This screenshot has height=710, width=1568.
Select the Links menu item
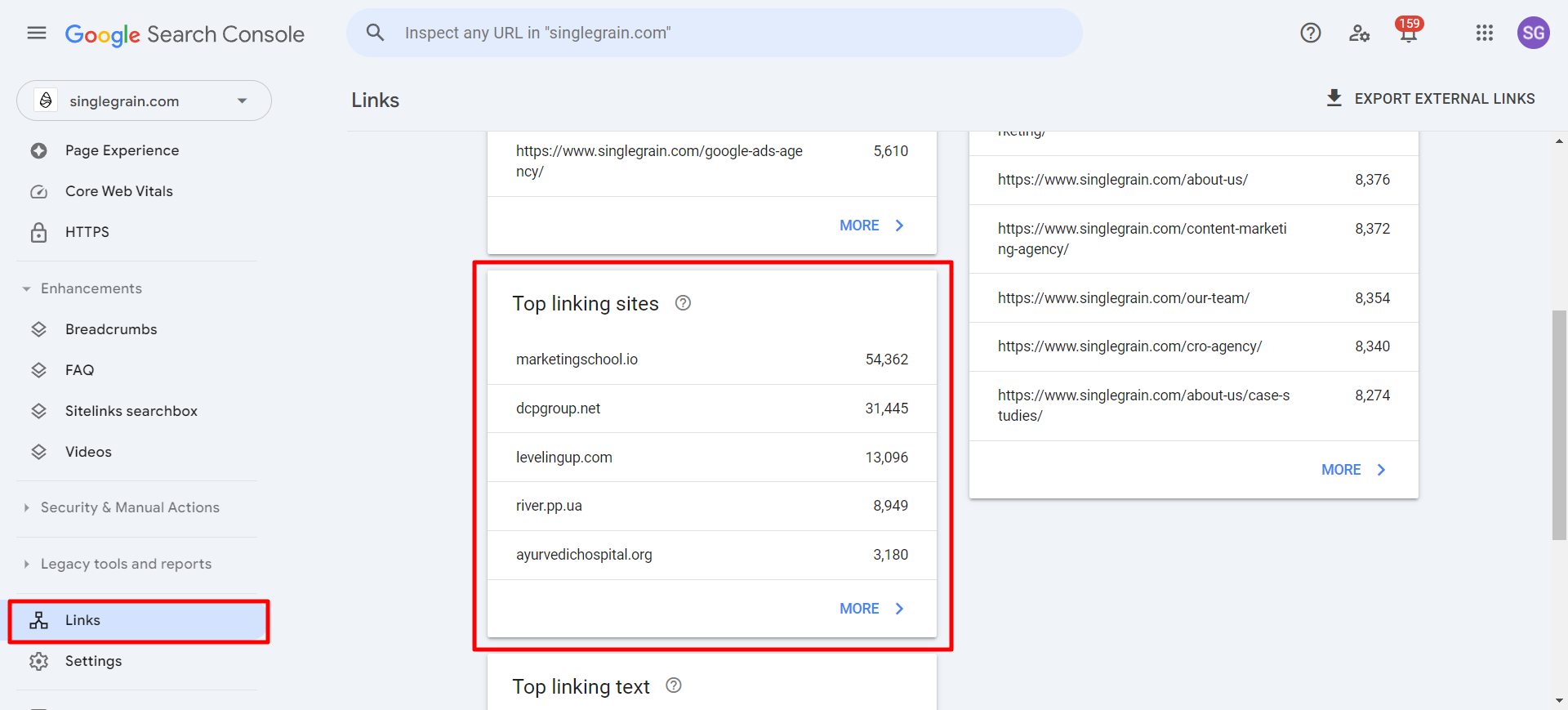coord(139,621)
